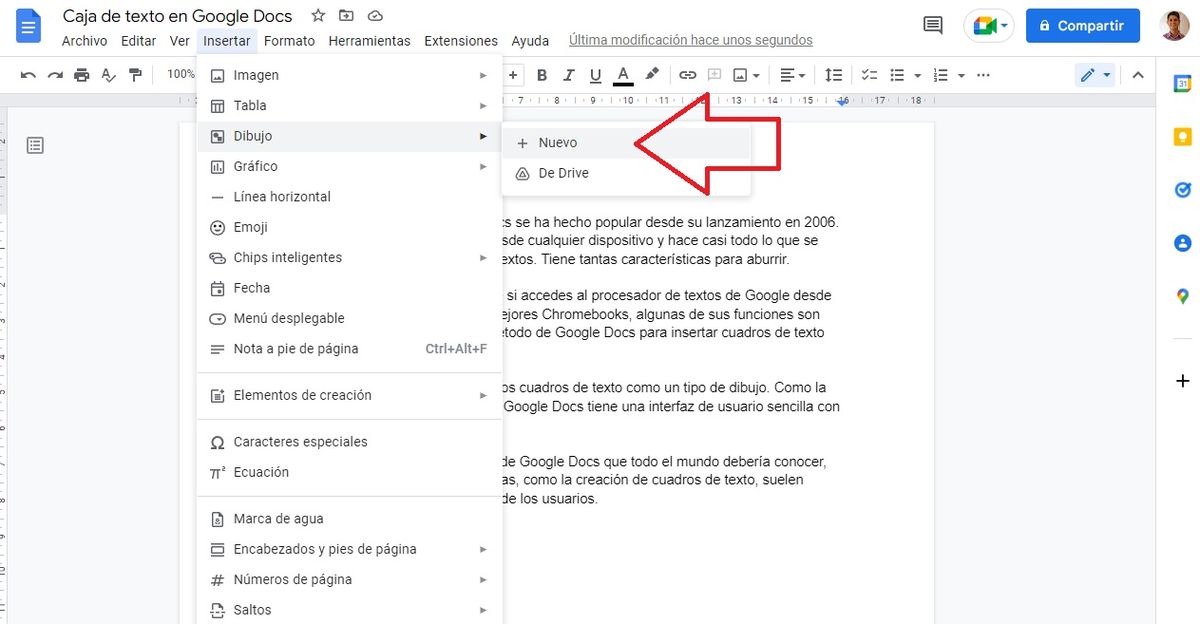This screenshot has height=624, width=1200.
Task: Expand the Imagen submenu
Action: [x=349, y=75]
